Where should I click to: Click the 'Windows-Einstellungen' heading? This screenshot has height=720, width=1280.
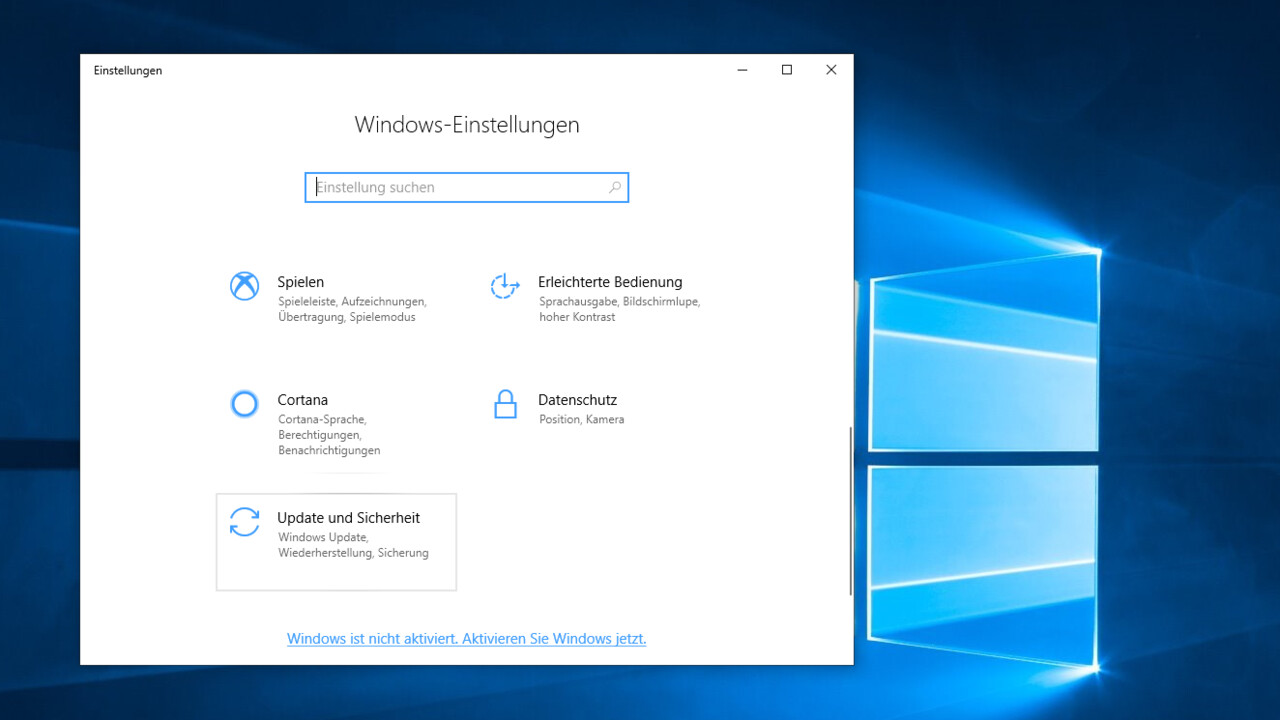point(467,125)
